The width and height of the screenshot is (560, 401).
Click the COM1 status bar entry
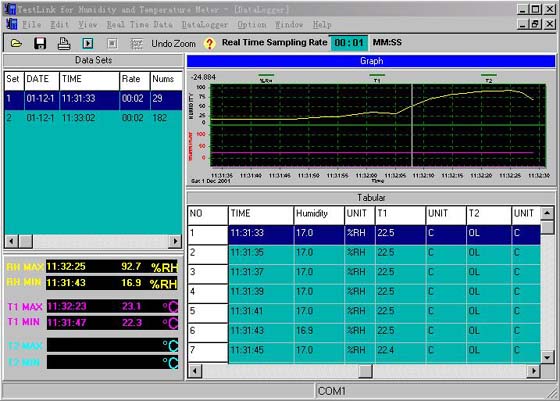[x=332, y=391]
